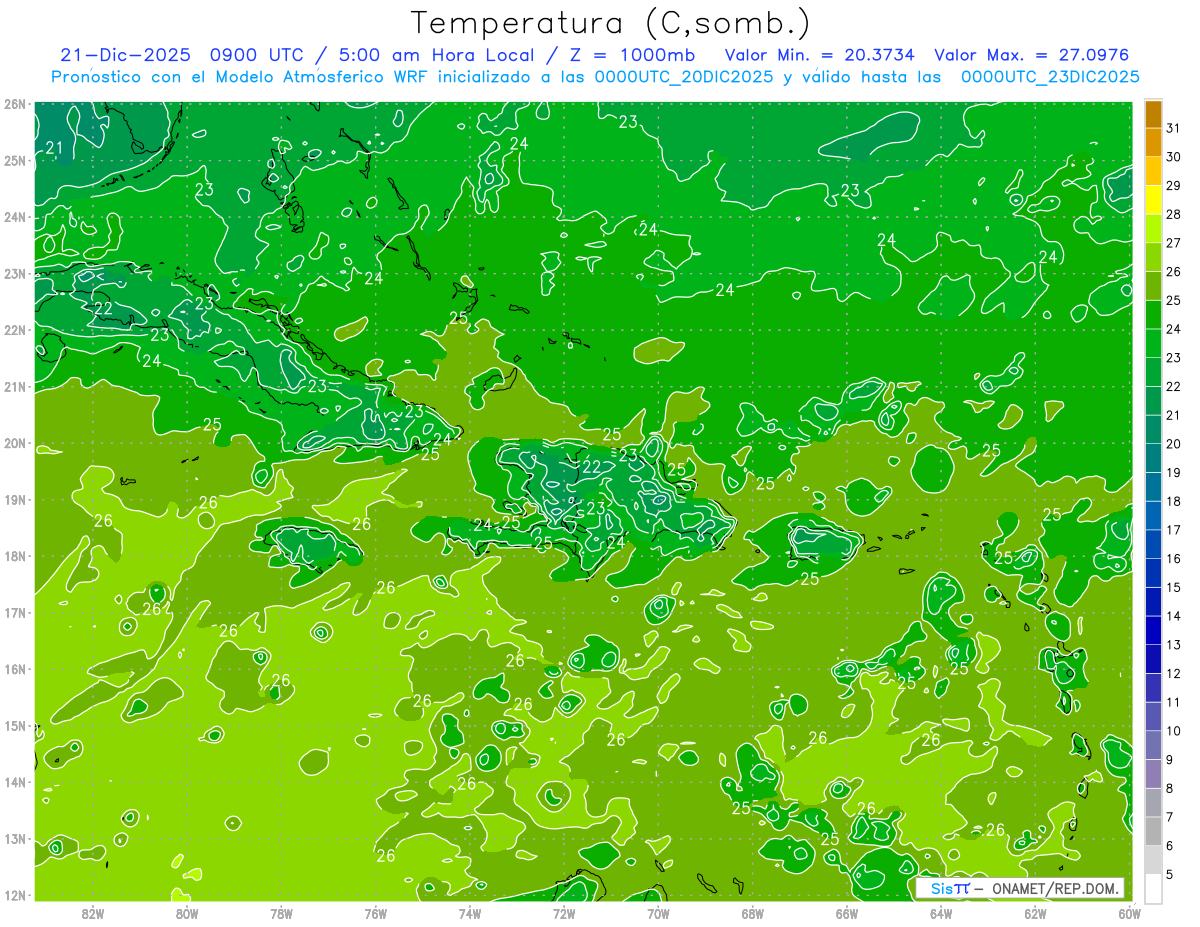Click 'Valor Max. = 27.0976' text

pyautogui.click(x=1034, y=55)
